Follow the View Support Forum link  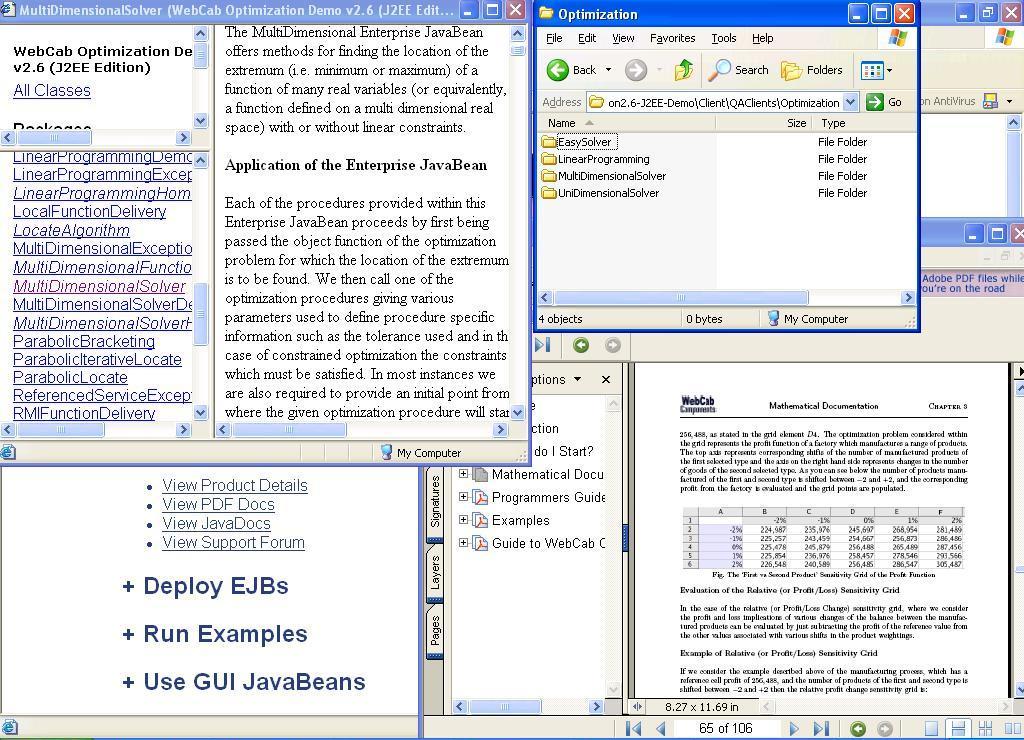coord(233,543)
